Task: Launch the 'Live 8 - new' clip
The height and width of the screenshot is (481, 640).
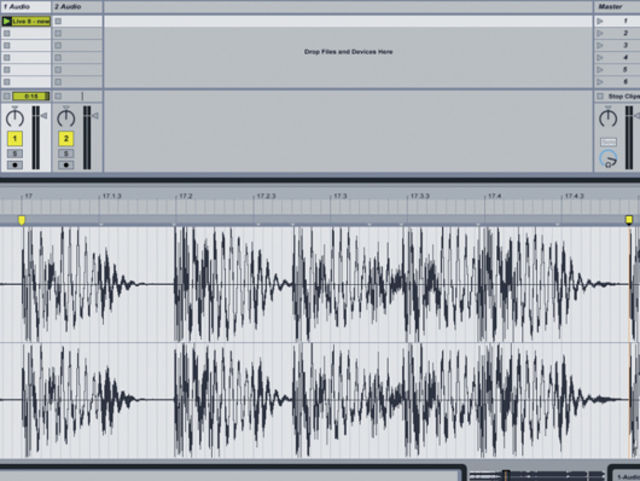Action: [7, 21]
